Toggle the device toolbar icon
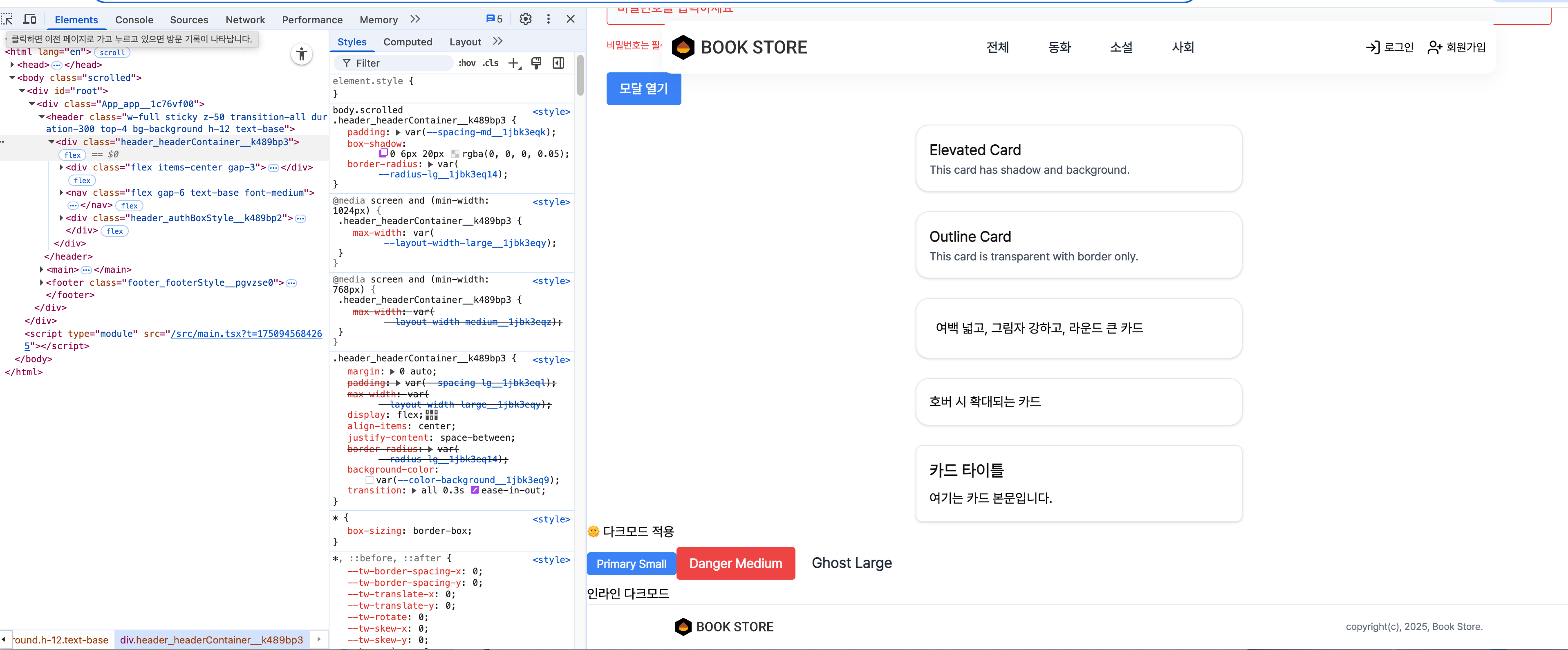 coord(30,20)
